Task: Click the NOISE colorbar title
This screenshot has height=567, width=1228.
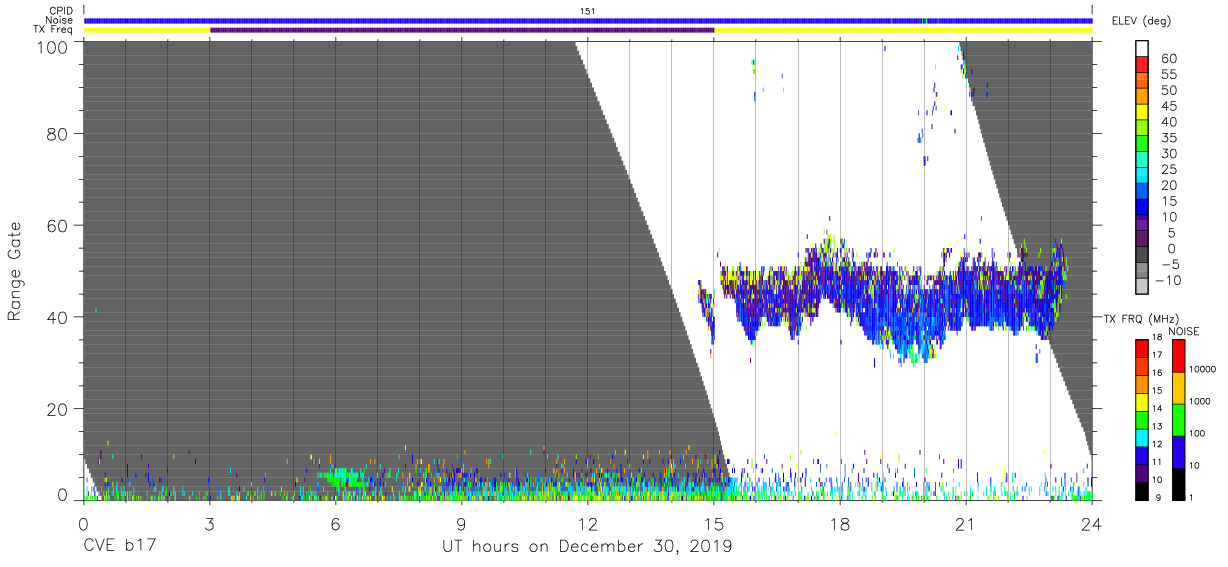Action: [1185, 331]
